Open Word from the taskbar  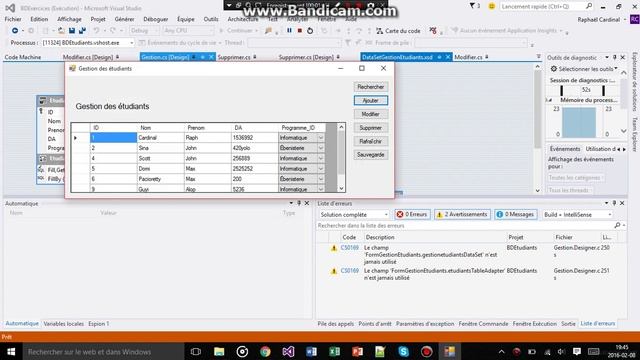click(x=311, y=351)
